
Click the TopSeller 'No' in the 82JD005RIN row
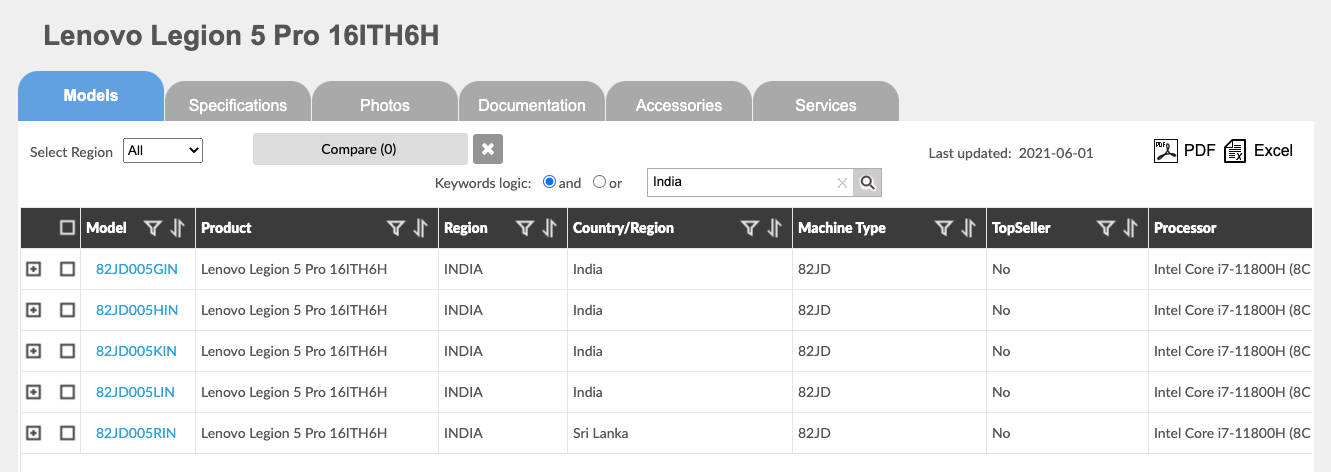coord(1001,433)
